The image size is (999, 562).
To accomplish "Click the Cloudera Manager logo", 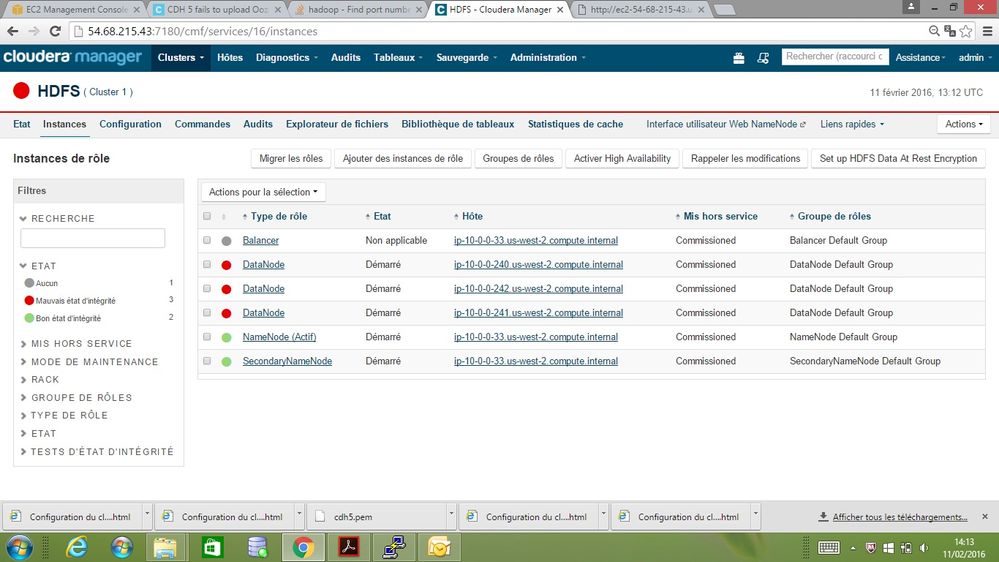I will (72, 57).
